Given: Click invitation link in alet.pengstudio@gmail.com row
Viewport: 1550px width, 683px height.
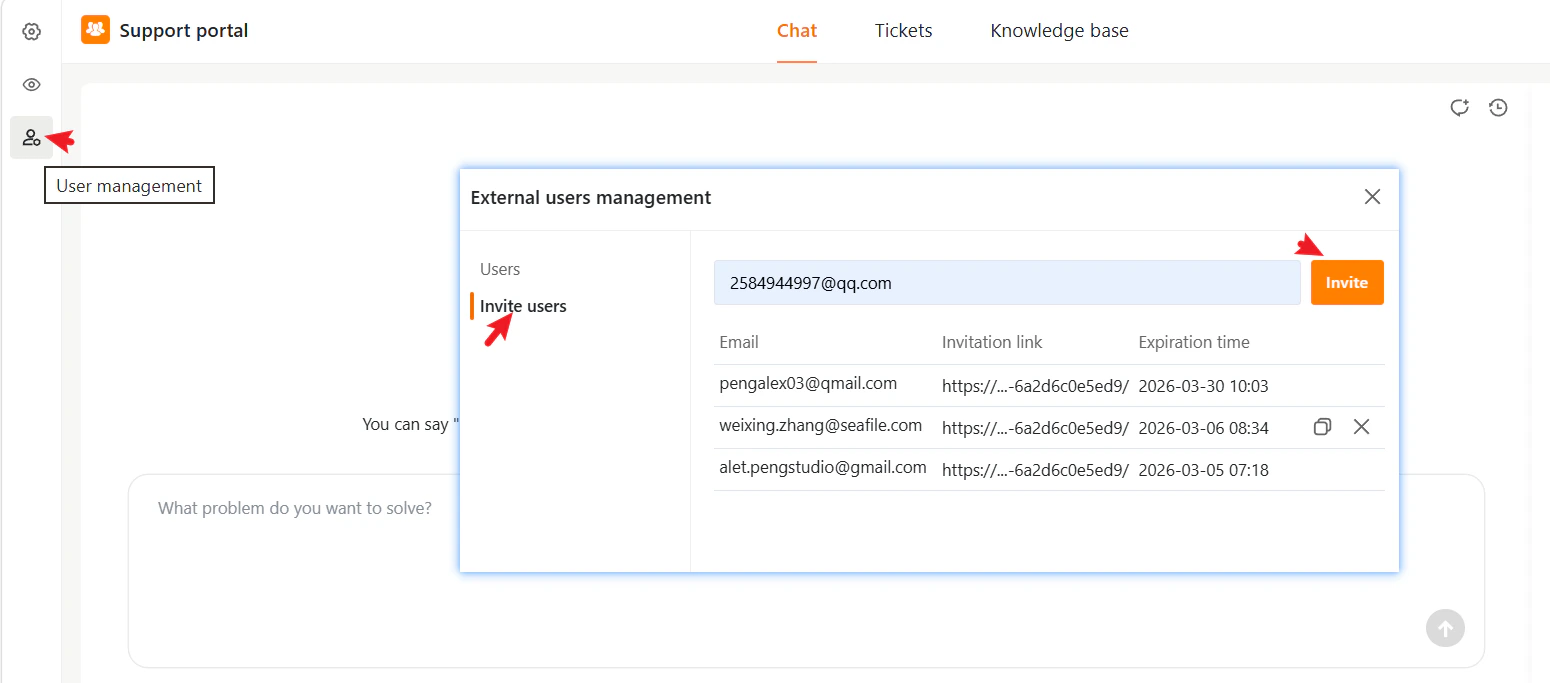Looking at the screenshot, I should coord(1035,470).
